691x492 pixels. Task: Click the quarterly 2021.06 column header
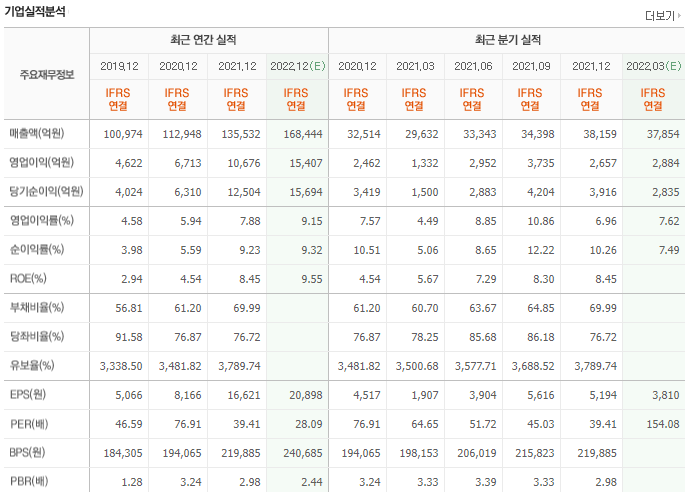click(473, 66)
